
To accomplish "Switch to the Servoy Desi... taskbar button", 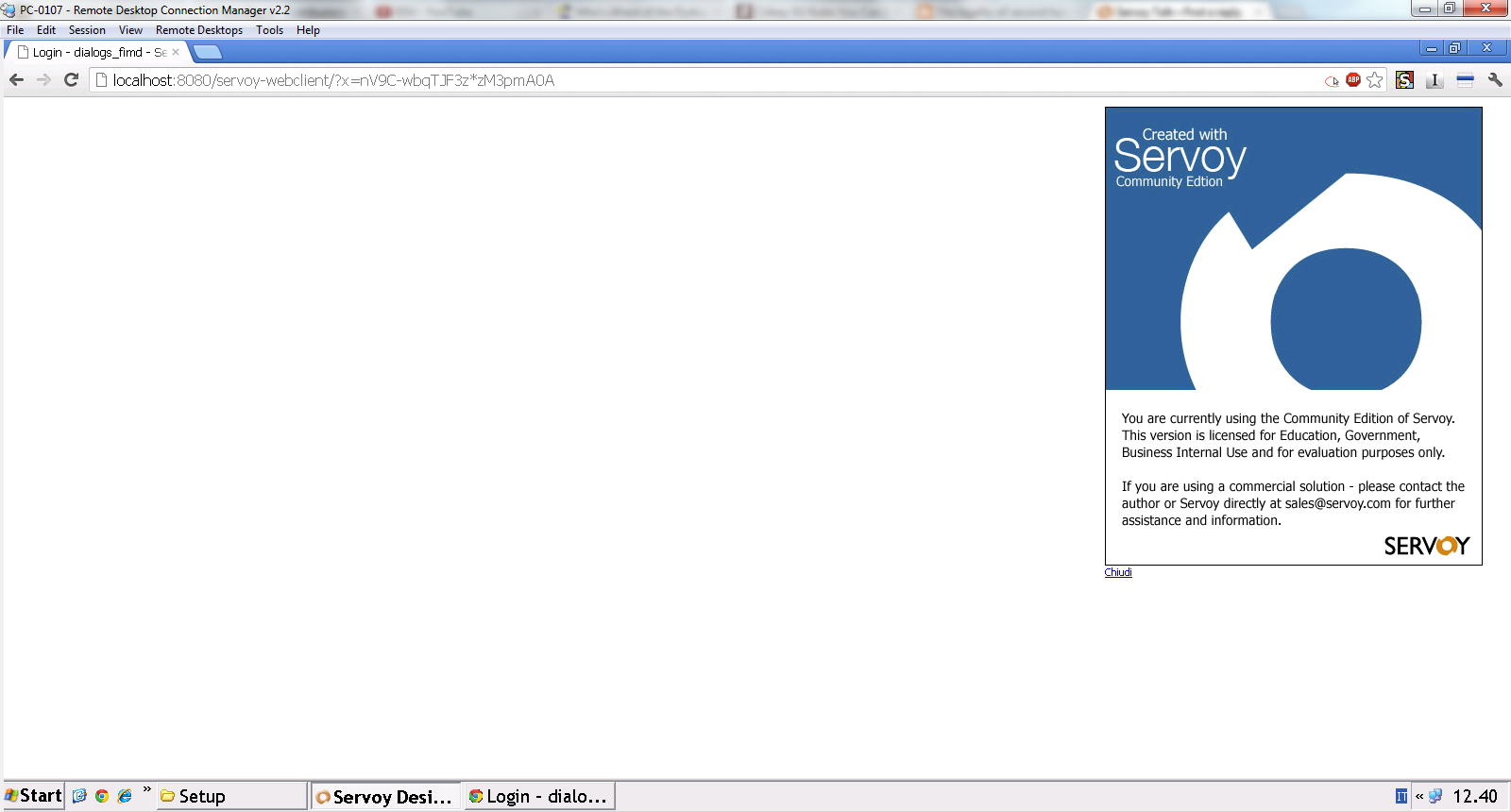I will pos(385,797).
